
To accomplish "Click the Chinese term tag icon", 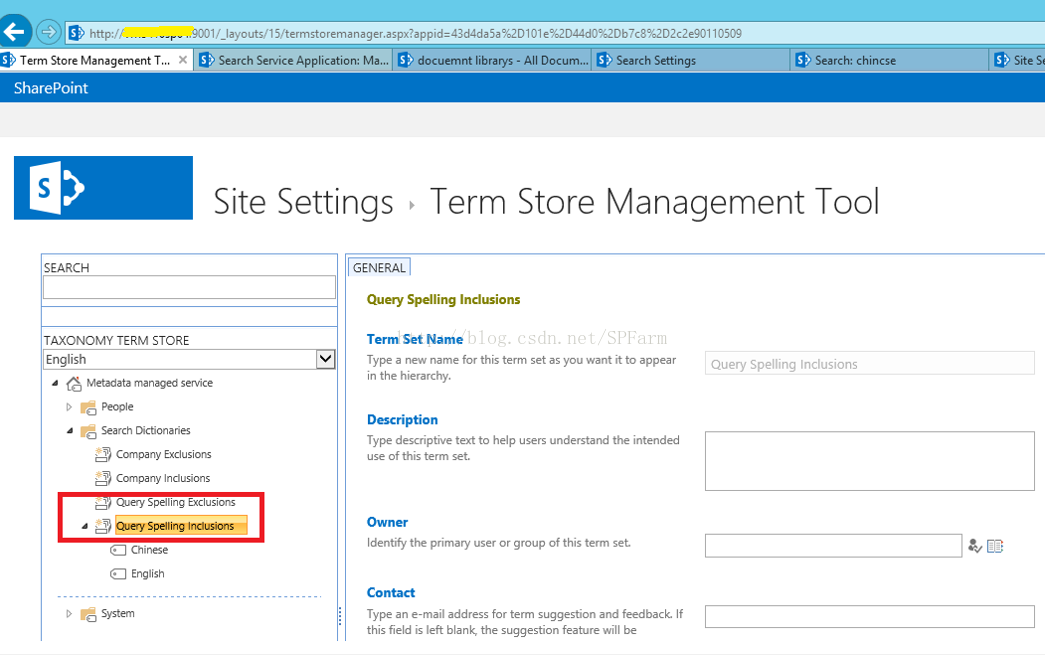I will pos(118,550).
